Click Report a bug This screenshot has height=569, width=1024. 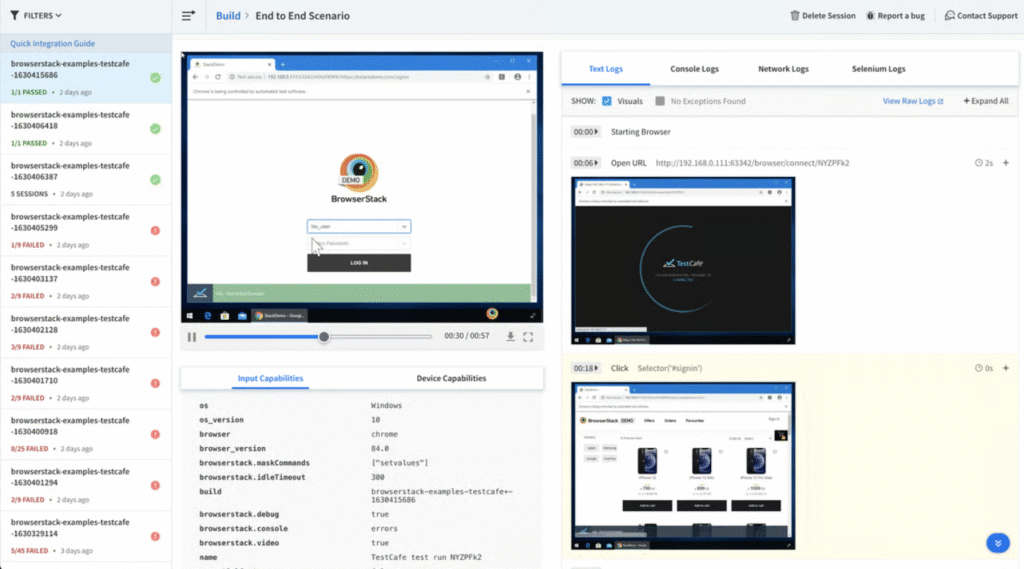(895, 16)
